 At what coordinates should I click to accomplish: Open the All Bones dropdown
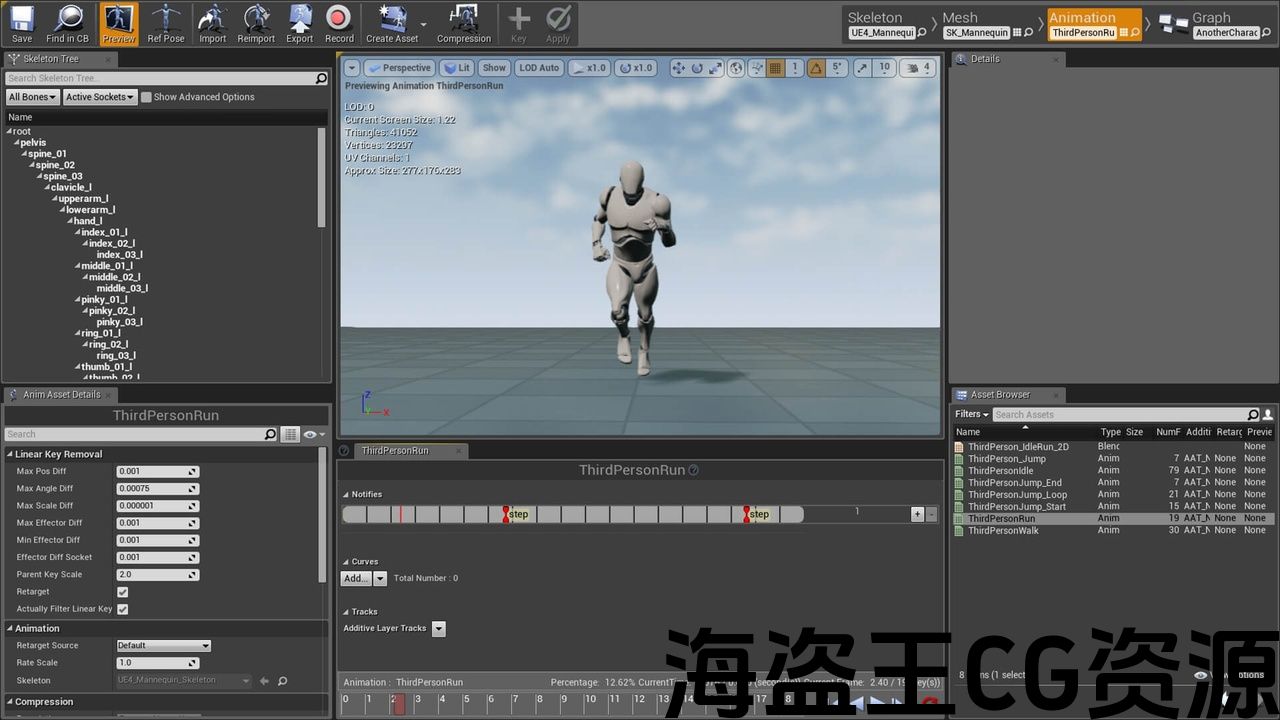tap(33, 97)
